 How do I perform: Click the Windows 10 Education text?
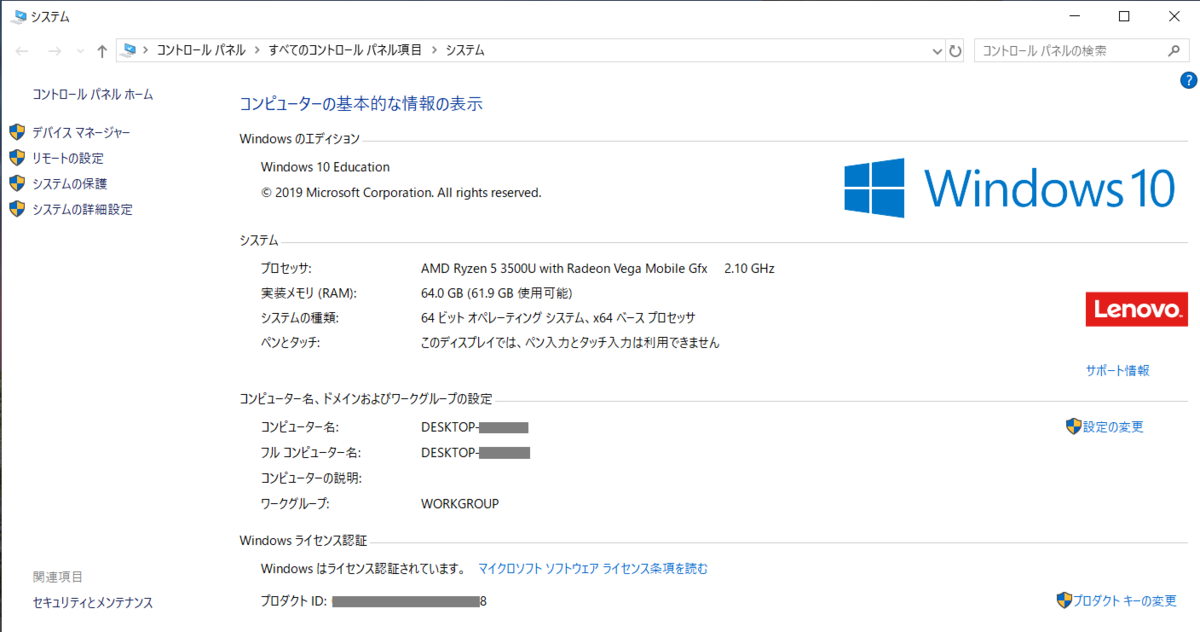[325, 167]
